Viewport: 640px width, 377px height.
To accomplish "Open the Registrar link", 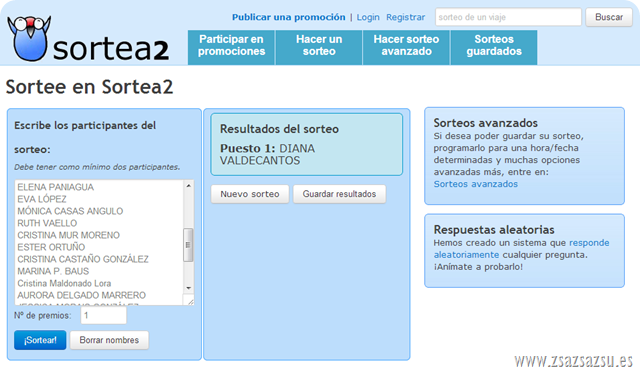I will pos(405,17).
